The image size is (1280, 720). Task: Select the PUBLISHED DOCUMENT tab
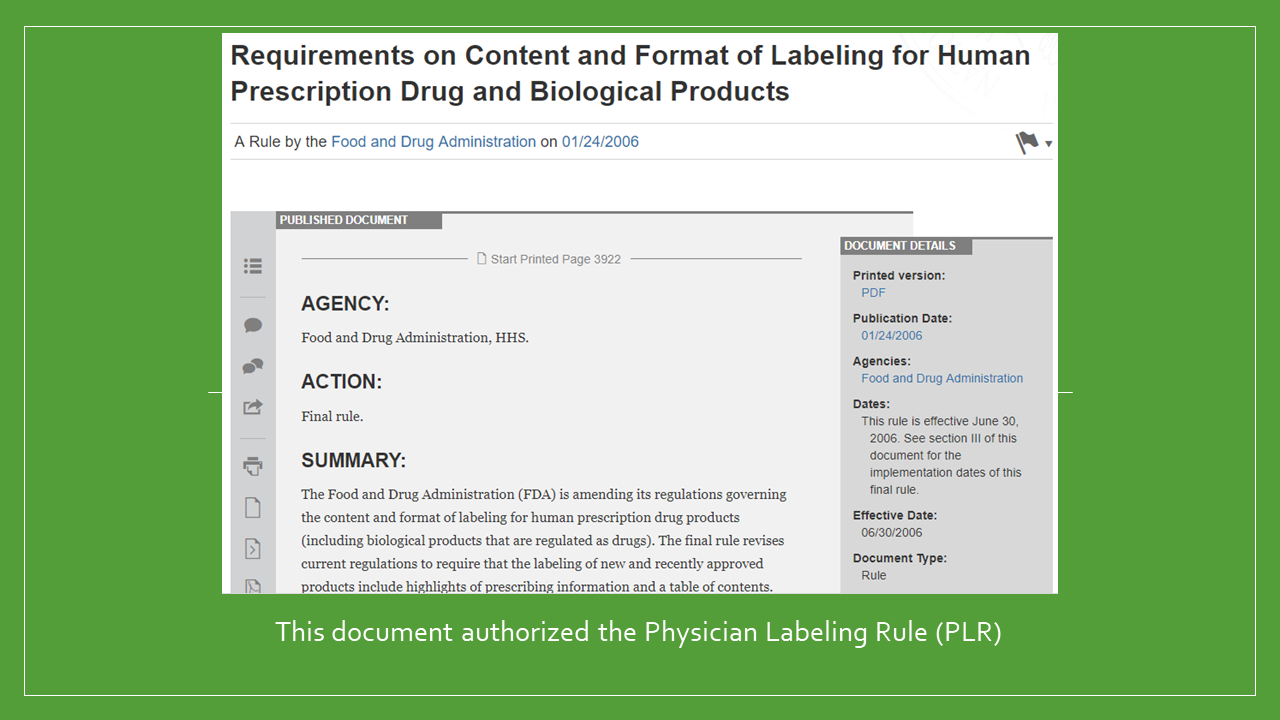[360, 220]
